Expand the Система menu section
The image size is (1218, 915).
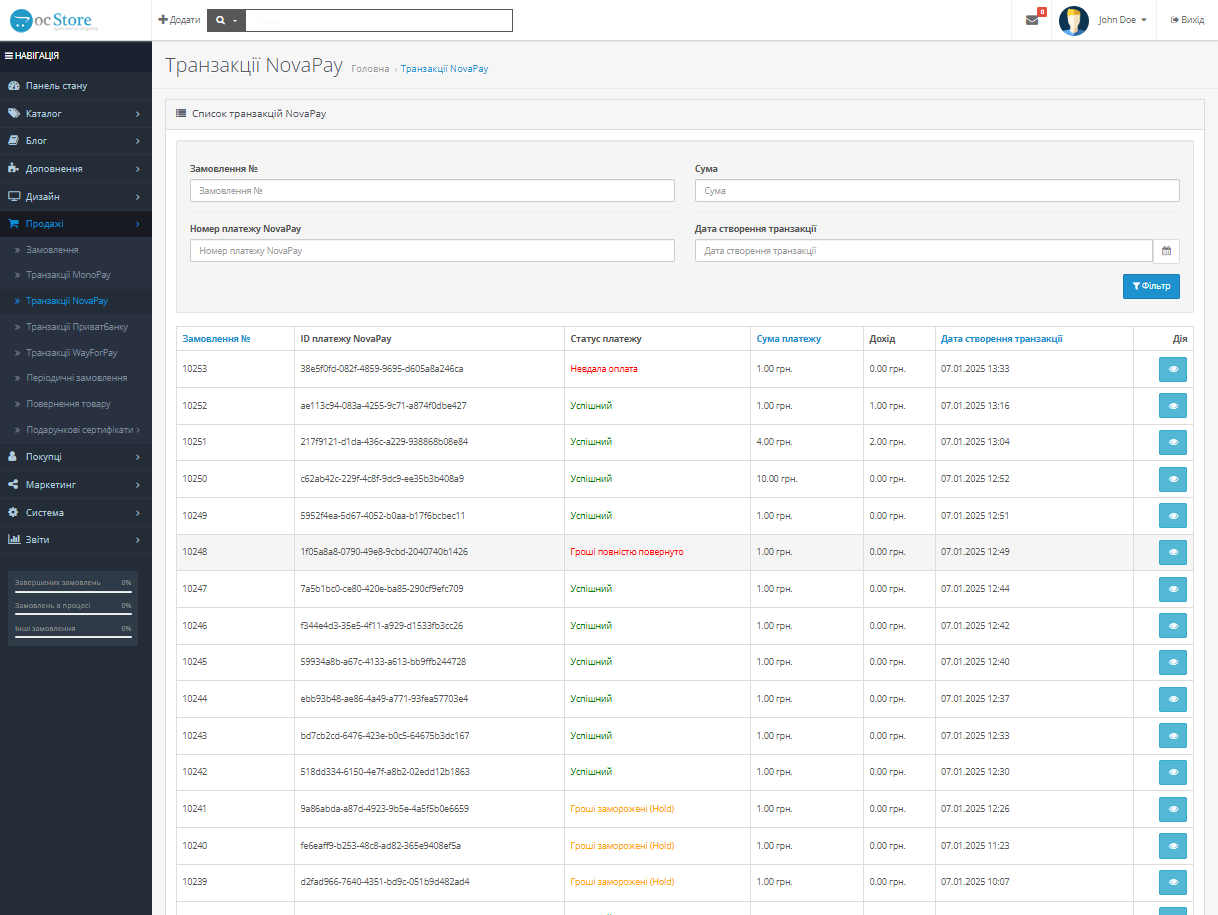click(76, 513)
